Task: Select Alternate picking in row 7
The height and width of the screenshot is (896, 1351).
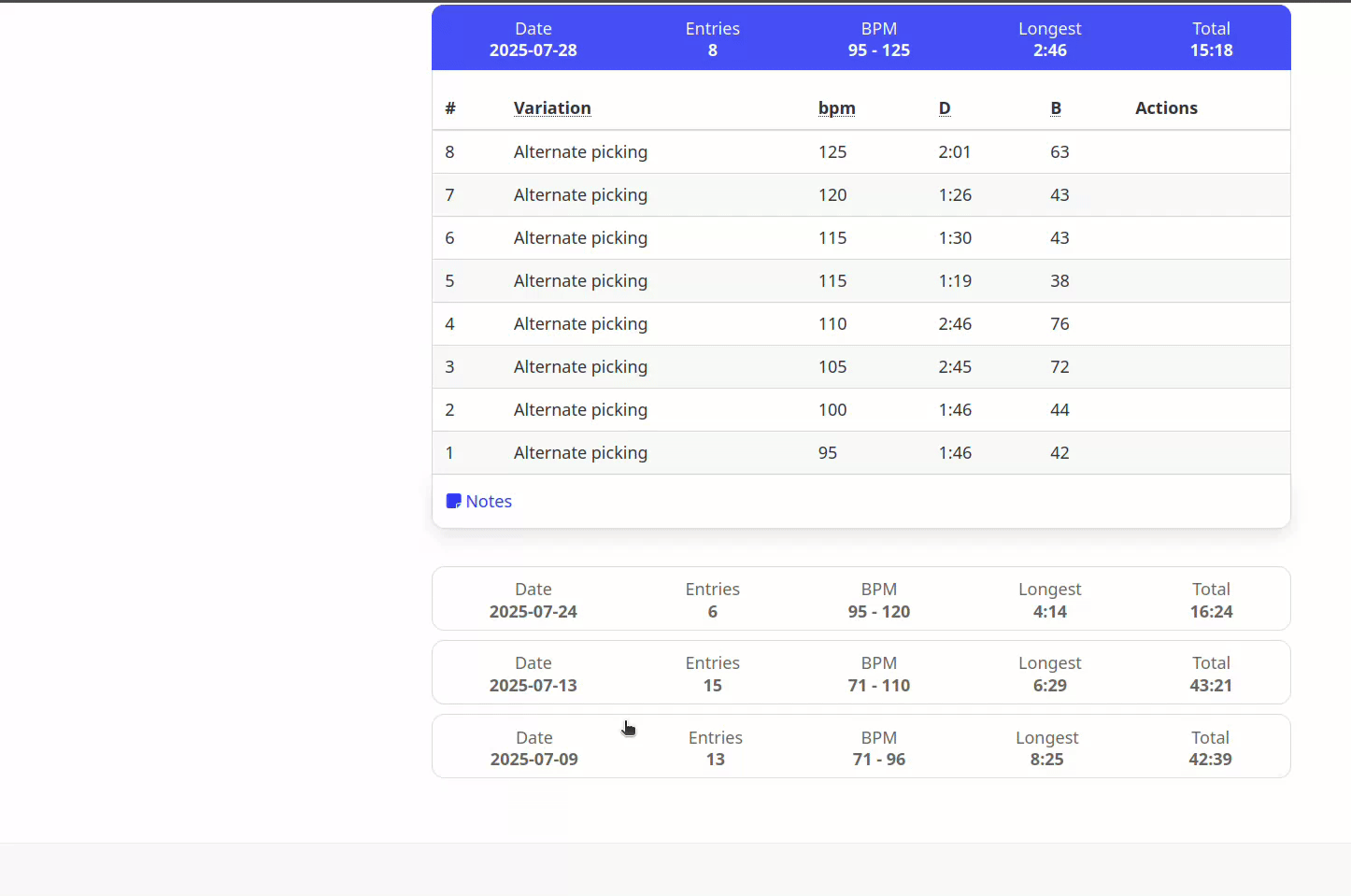Action: [580, 194]
